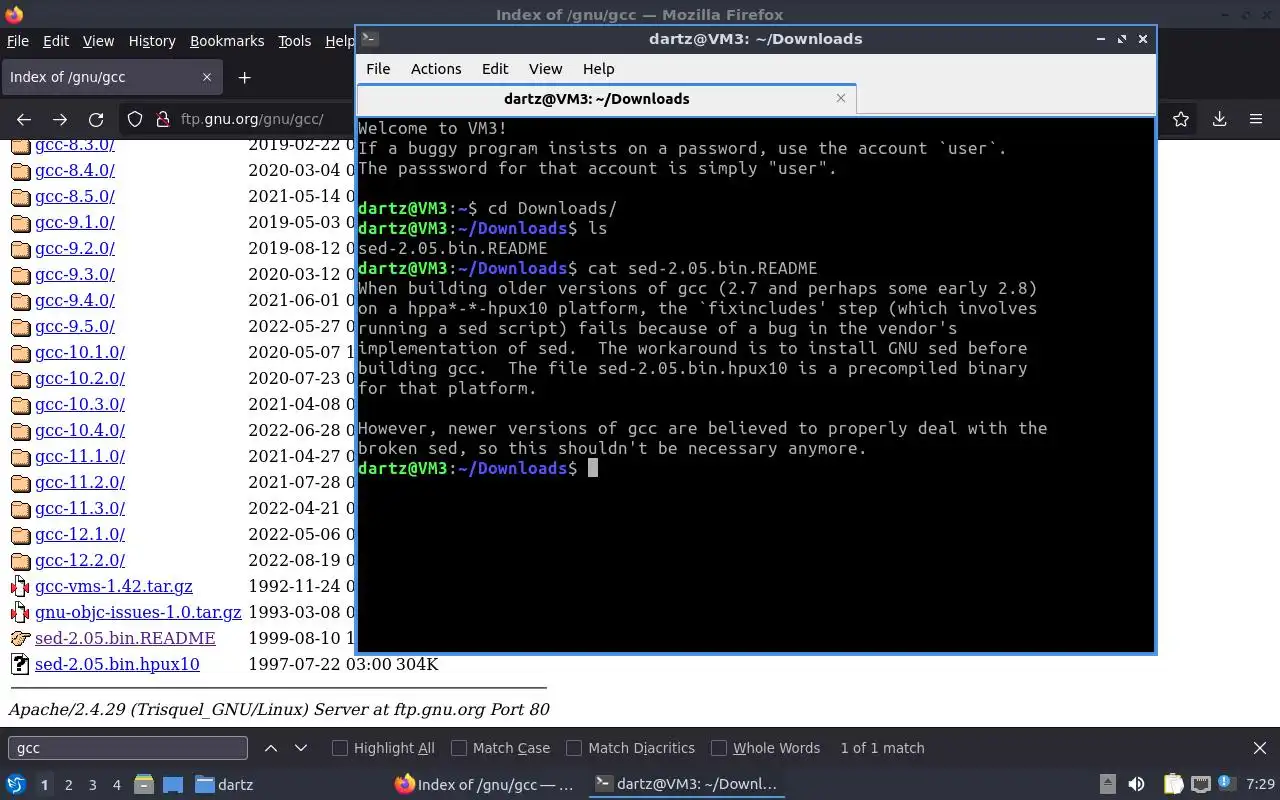Open dartz home folder in taskbar
Screen dimensions: 1280x800
[224, 785]
